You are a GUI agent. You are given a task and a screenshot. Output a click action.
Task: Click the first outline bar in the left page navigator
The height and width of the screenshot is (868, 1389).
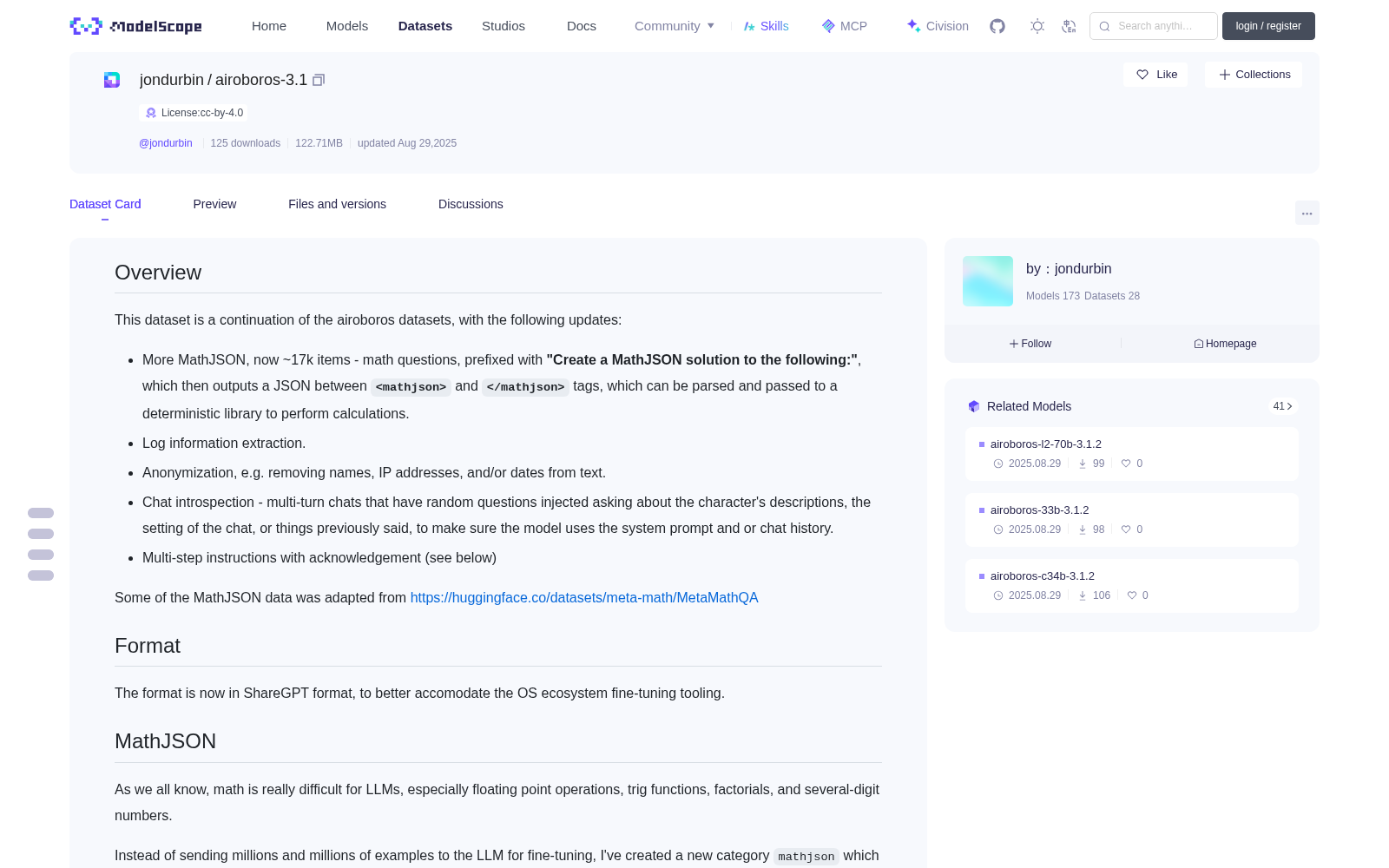pos(41,513)
